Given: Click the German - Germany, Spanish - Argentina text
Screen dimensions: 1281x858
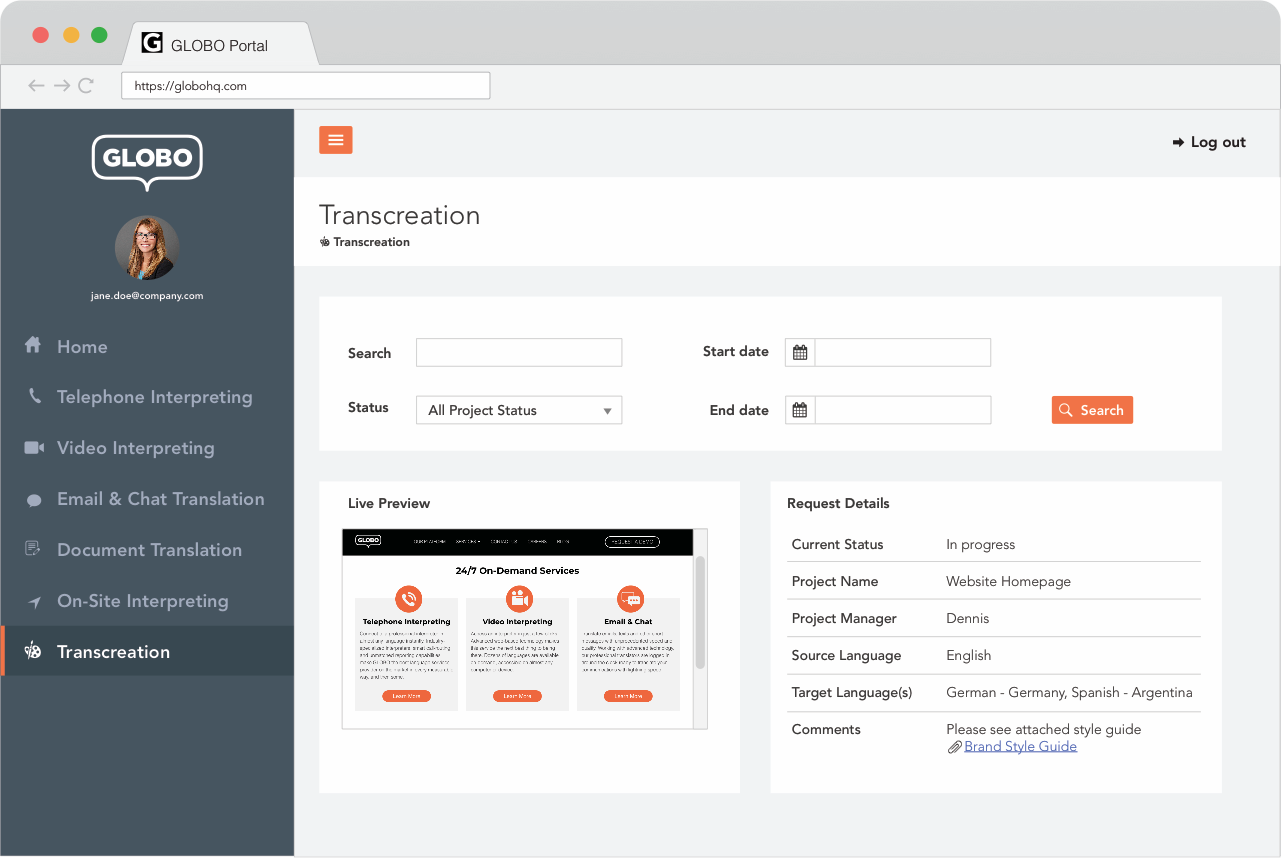Looking at the screenshot, I should coord(1069,693).
